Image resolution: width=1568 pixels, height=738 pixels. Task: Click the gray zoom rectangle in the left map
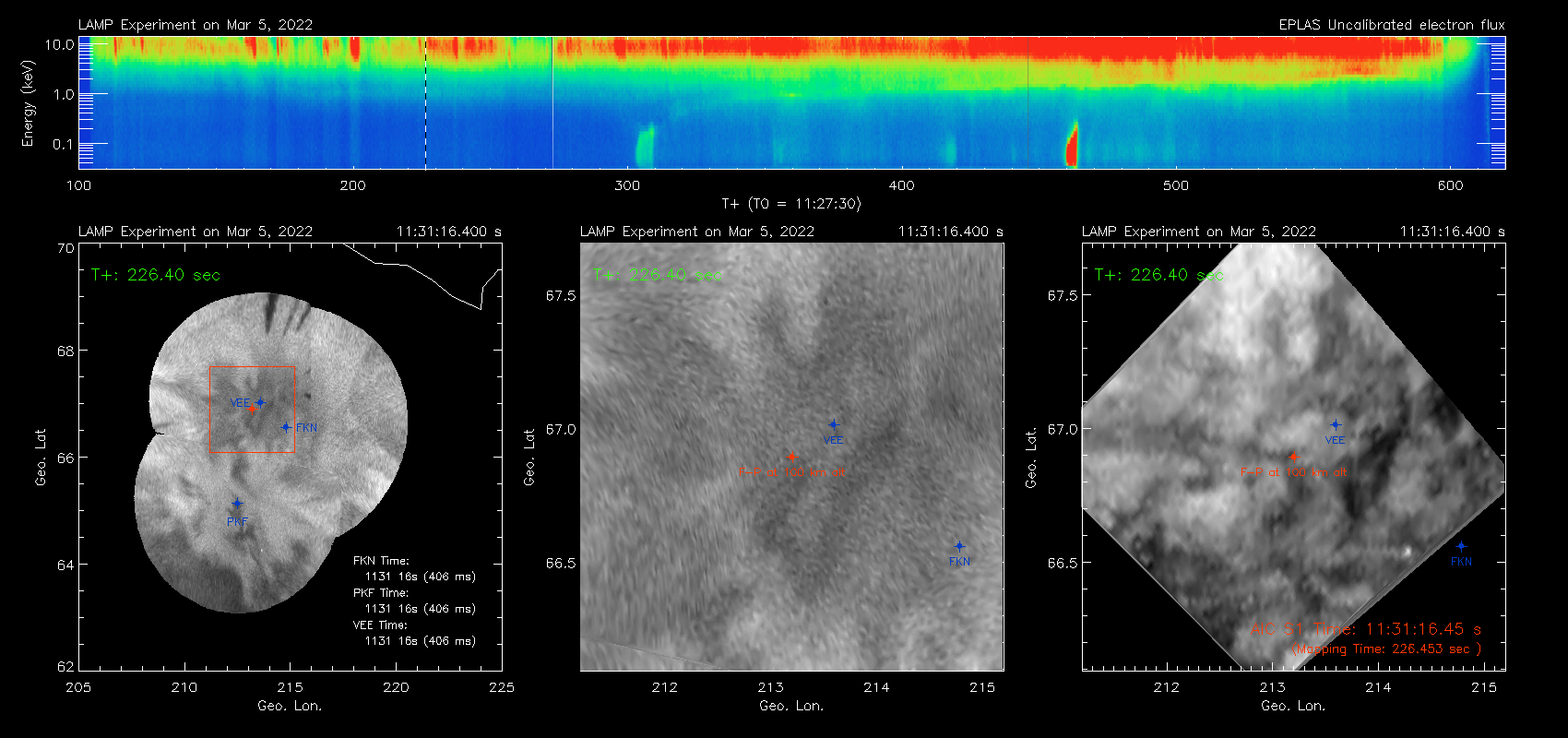coord(253,410)
